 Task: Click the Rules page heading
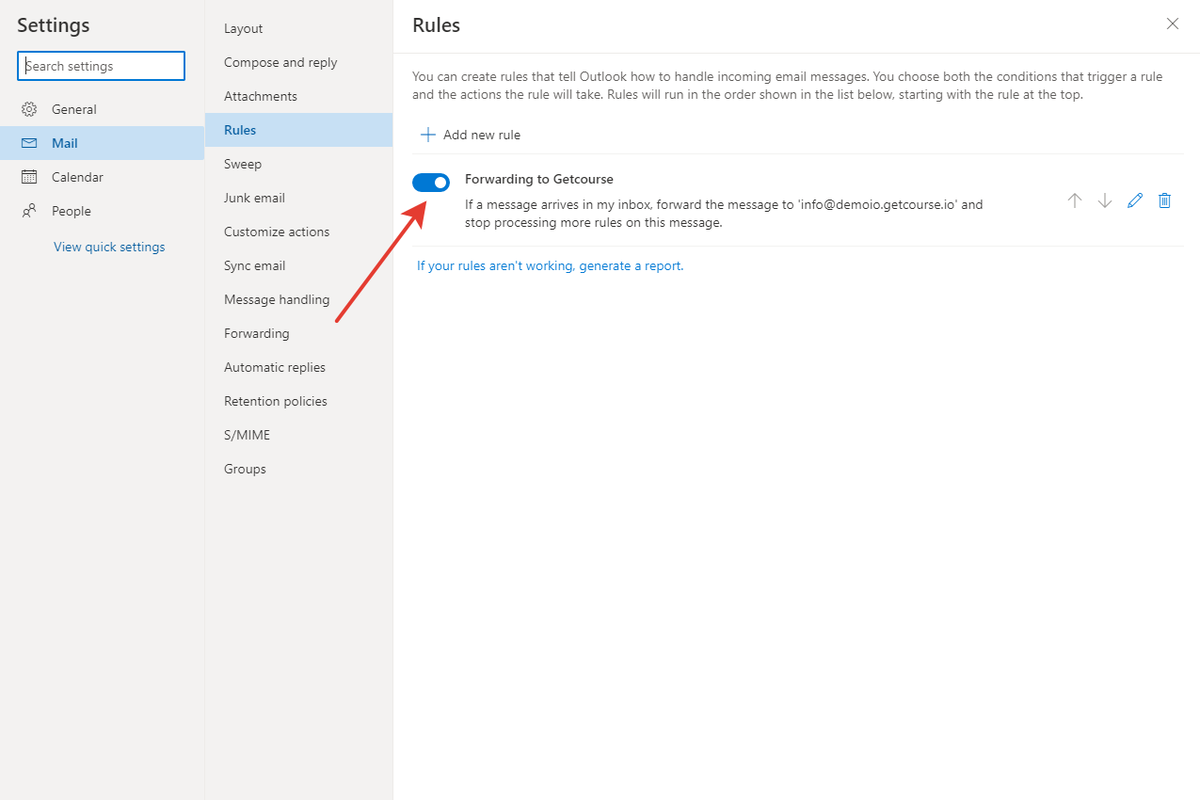pyautogui.click(x=436, y=25)
